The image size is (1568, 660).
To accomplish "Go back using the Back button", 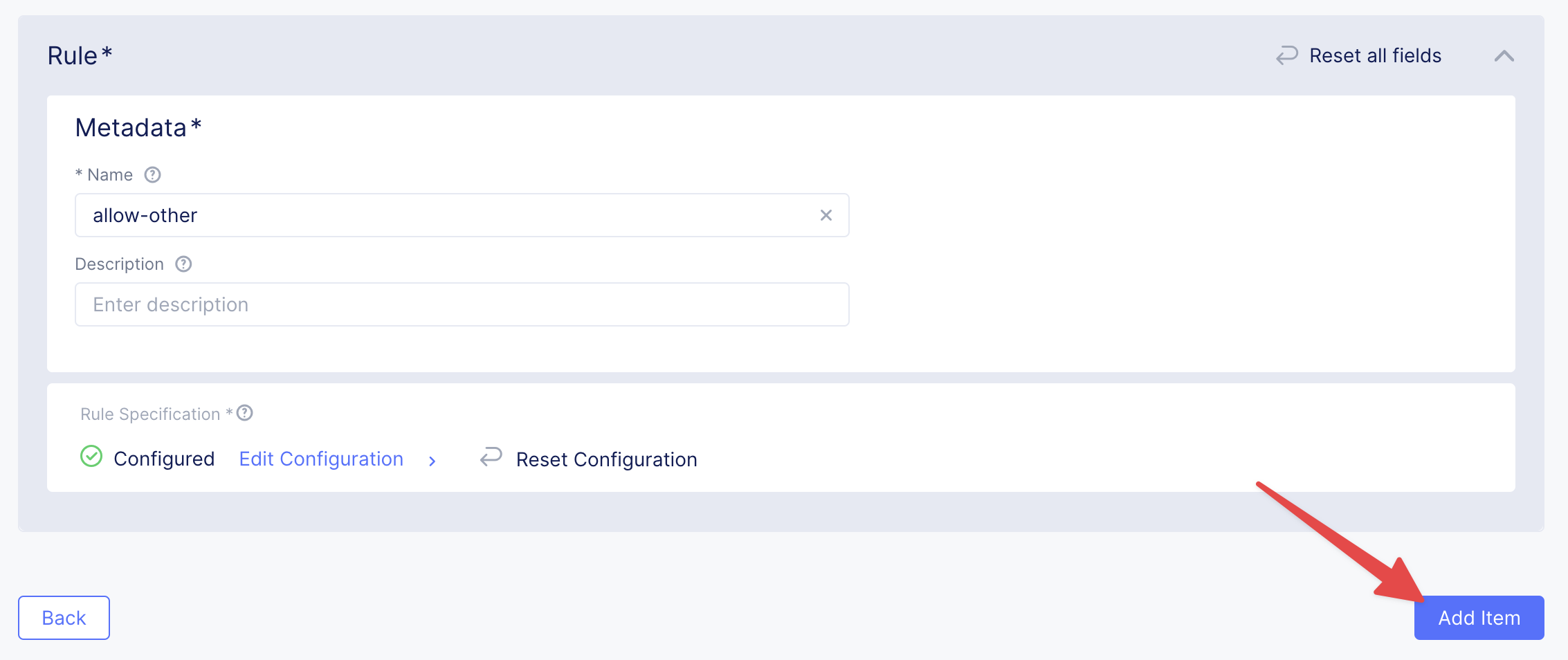I will [64, 618].
